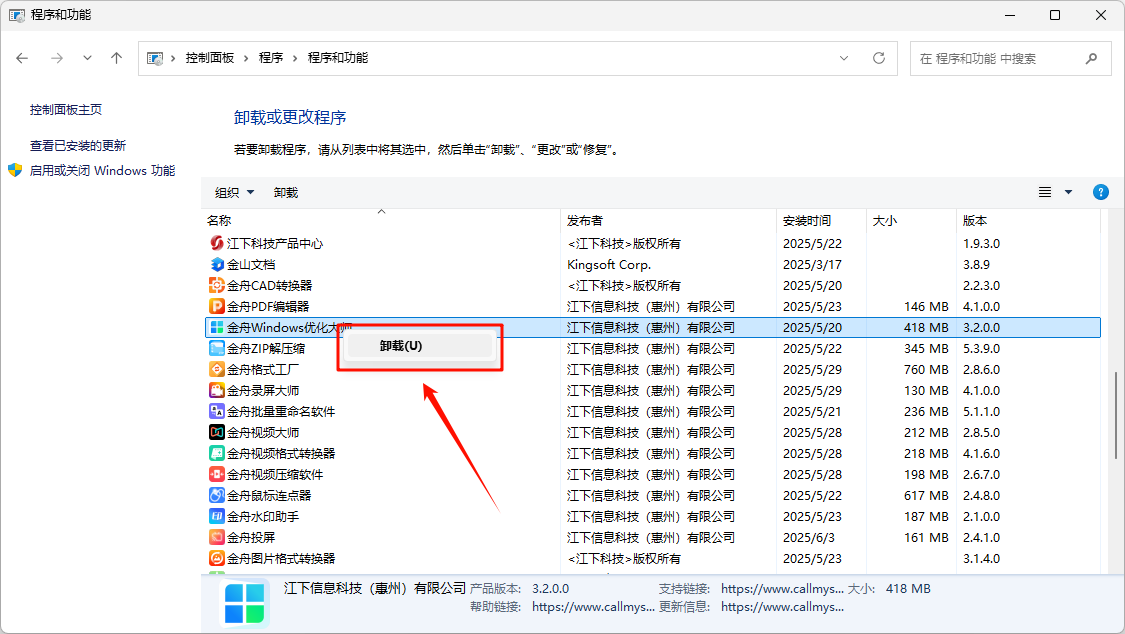Click the 金舟视频格式转换器 program icon
1125x634 pixels.
pyautogui.click(x=217, y=453)
